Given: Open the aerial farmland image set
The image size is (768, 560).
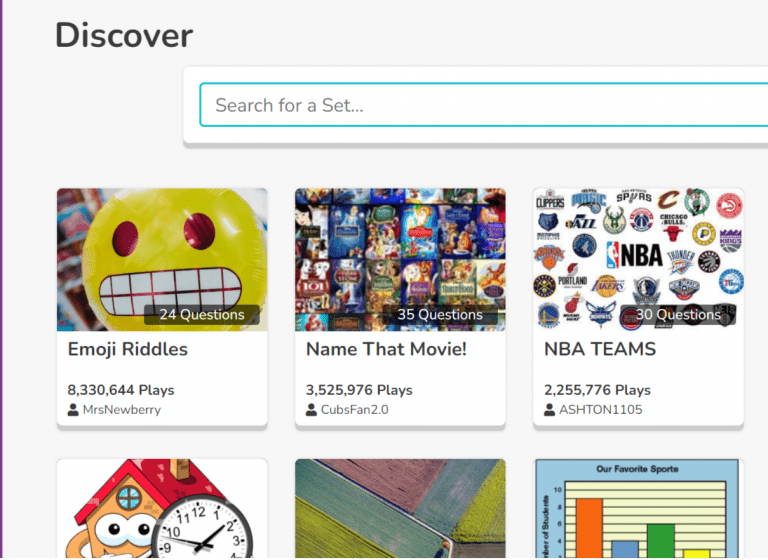Looking at the screenshot, I should [x=400, y=510].
